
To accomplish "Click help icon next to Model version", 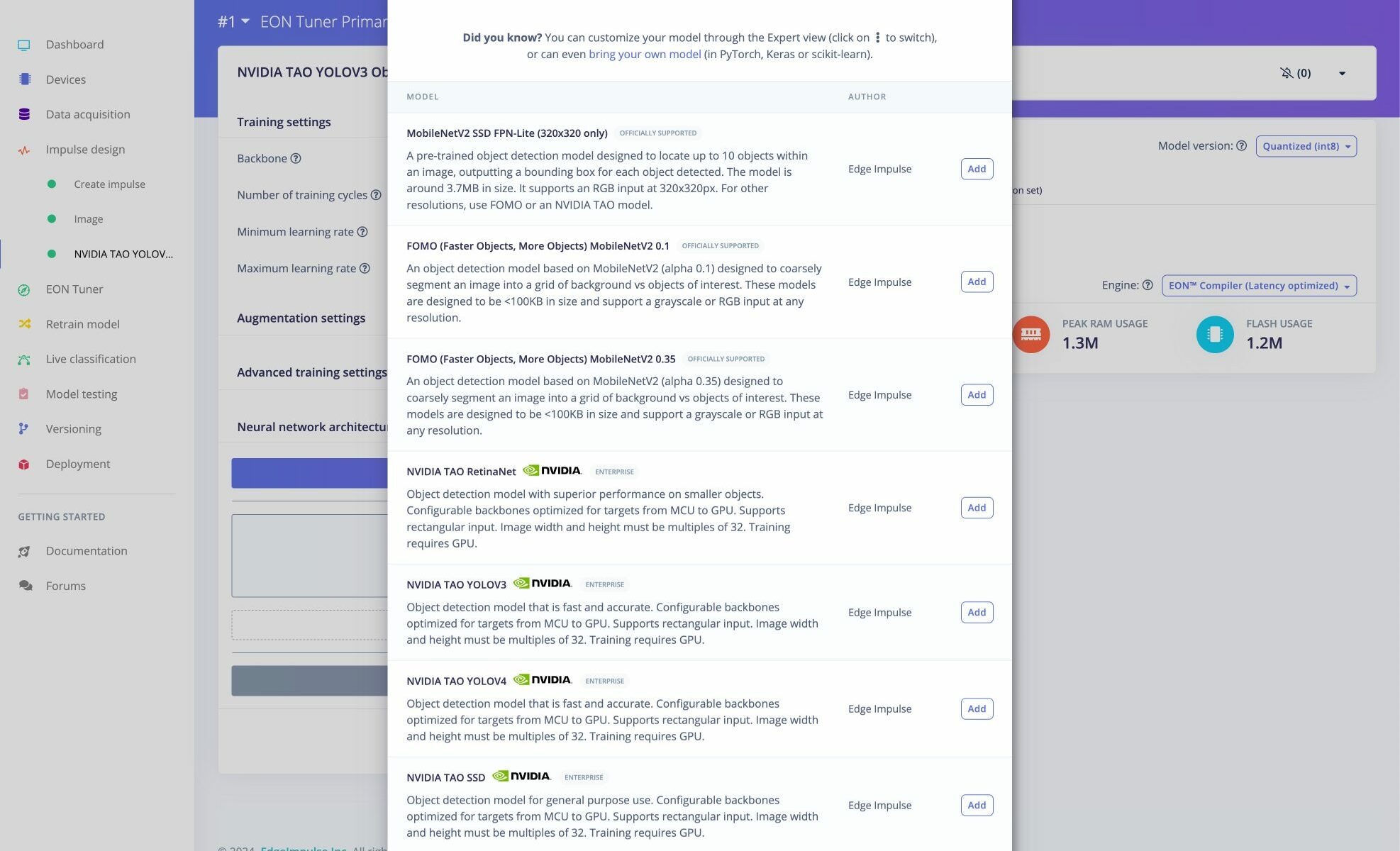I will [x=1241, y=146].
